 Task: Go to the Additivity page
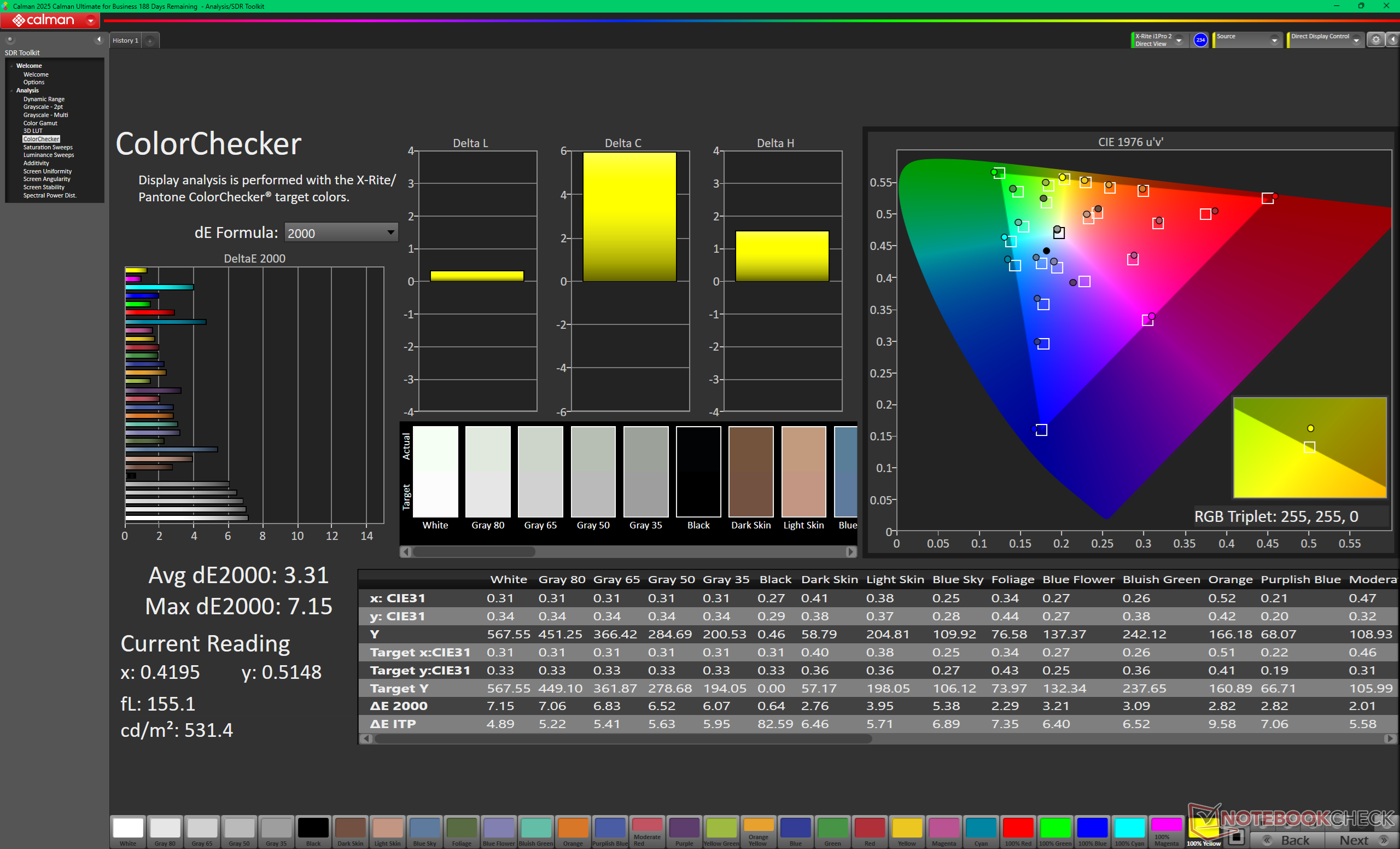click(36, 163)
